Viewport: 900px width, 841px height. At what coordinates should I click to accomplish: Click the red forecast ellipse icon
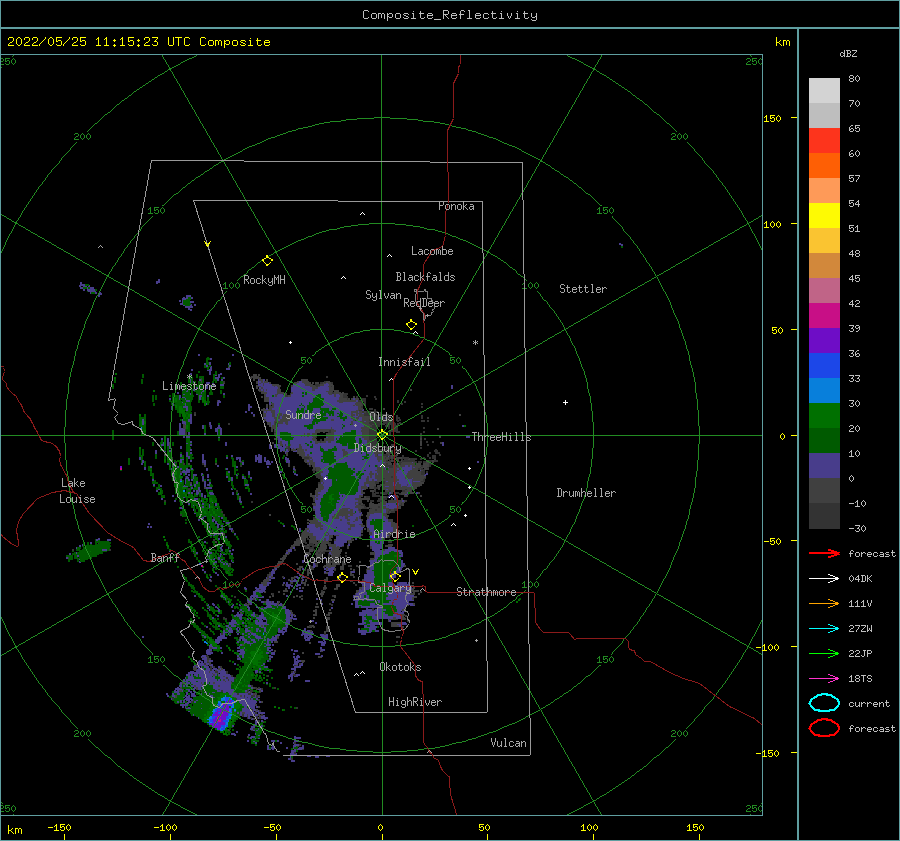824,728
